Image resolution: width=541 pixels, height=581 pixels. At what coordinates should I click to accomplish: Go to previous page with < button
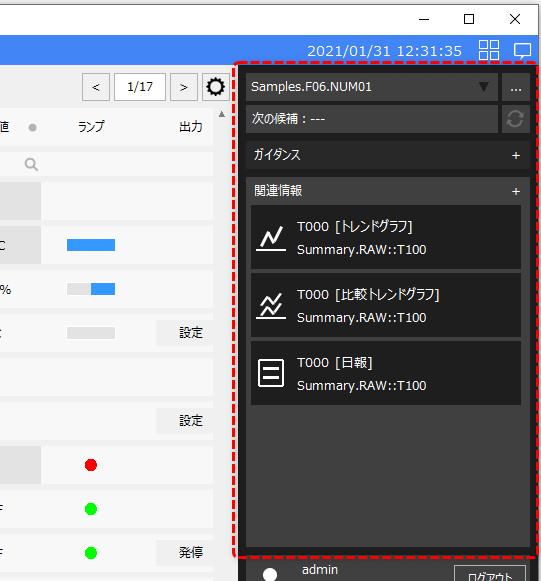pyautogui.click(x=96, y=87)
